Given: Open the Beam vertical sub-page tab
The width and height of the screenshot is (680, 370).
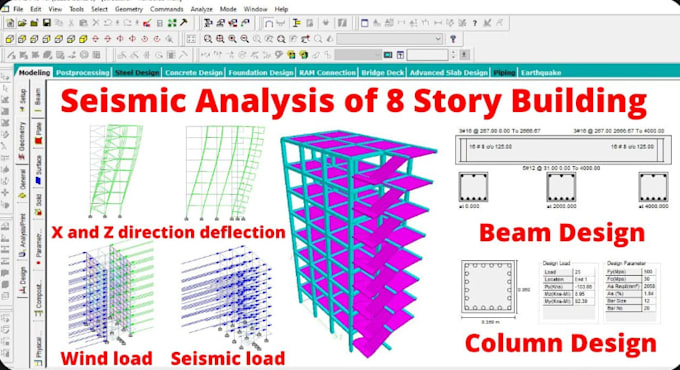Looking at the screenshot, I should point(38,100).
